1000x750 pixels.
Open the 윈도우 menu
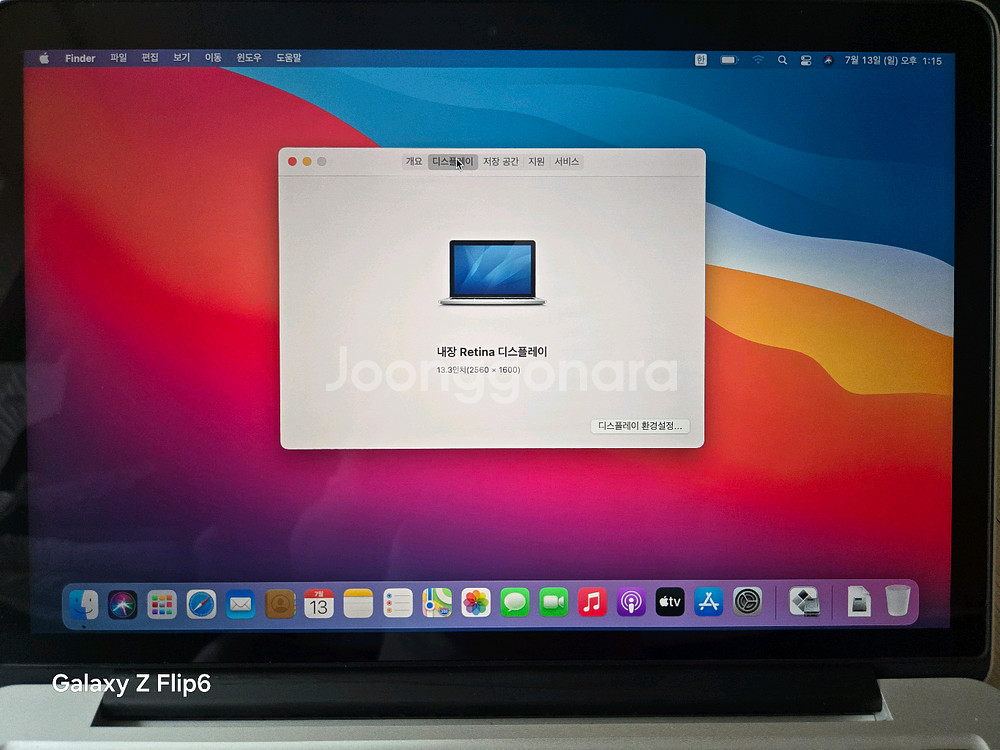pos(249,57)
